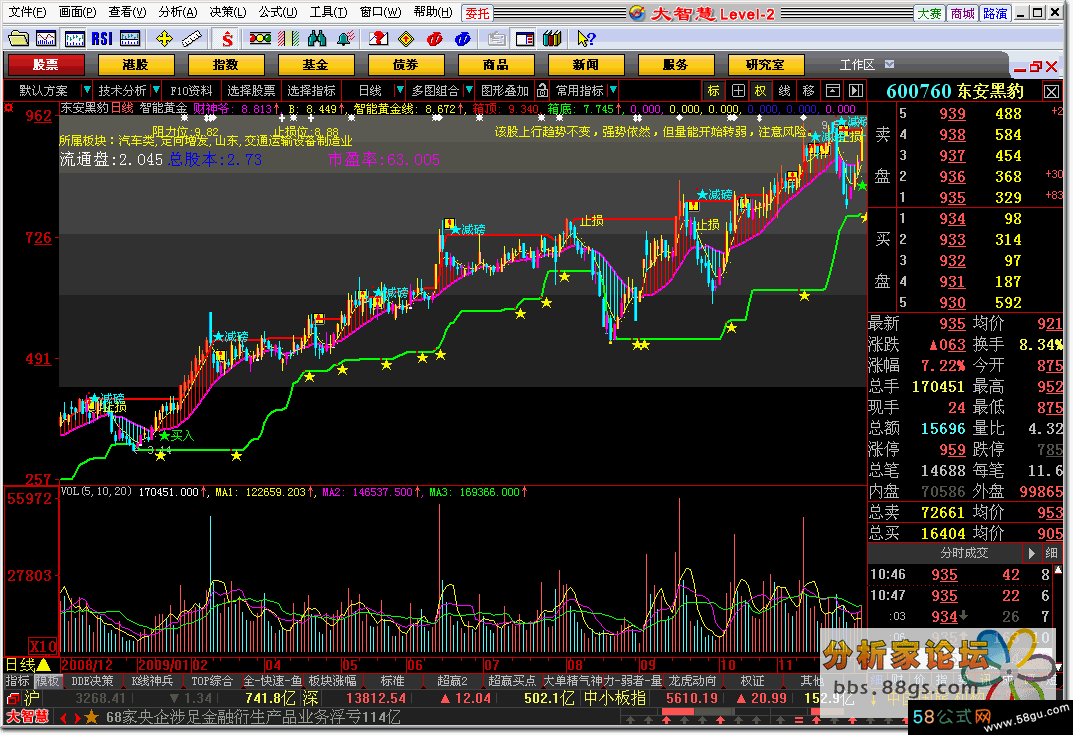Click the panel collapse-up icon beside 移
Image resolution: width=1073 pixels, height=735 pixels.
(832, 90)
